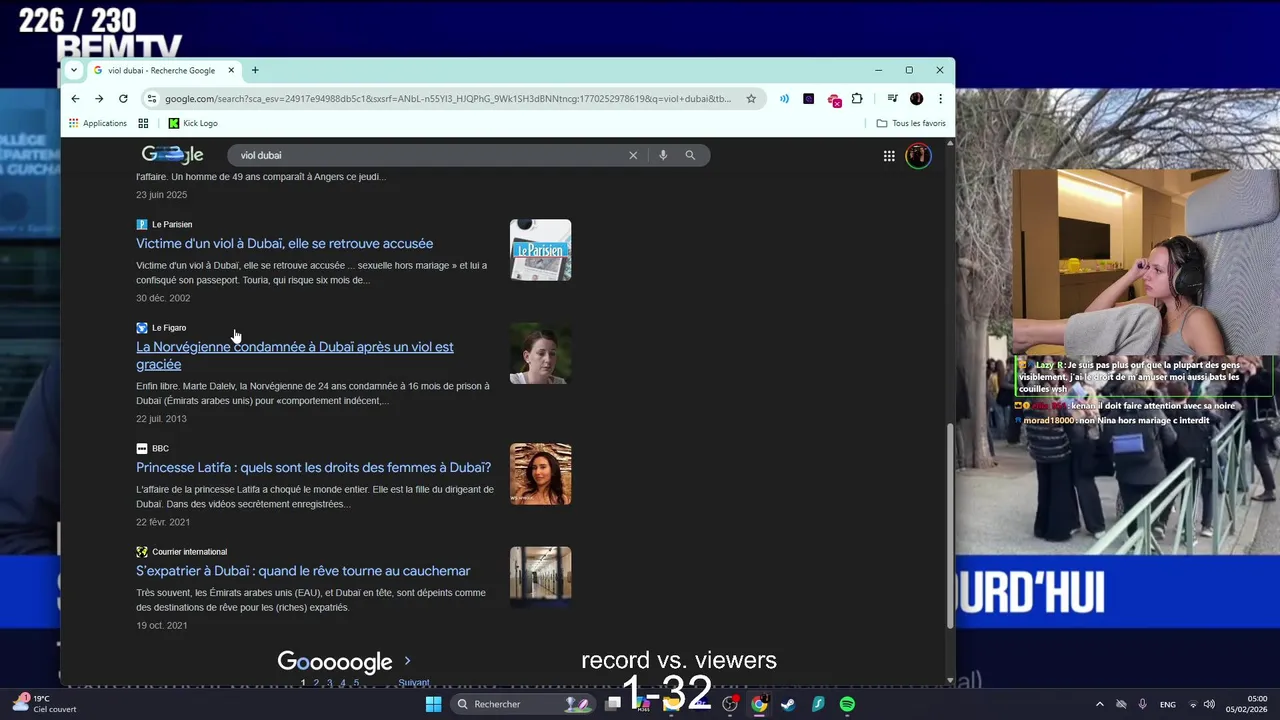1280x720 pixels.
Task: Clear the search box with X icon
Action: (633, 155)
